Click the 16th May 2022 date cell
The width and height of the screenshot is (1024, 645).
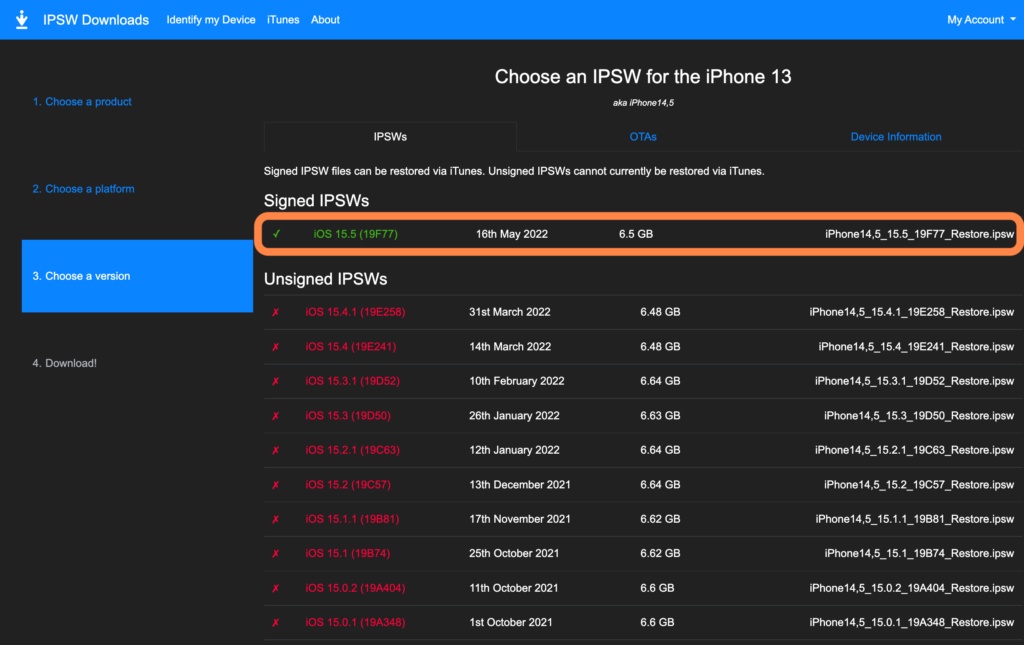pos(511,234)
